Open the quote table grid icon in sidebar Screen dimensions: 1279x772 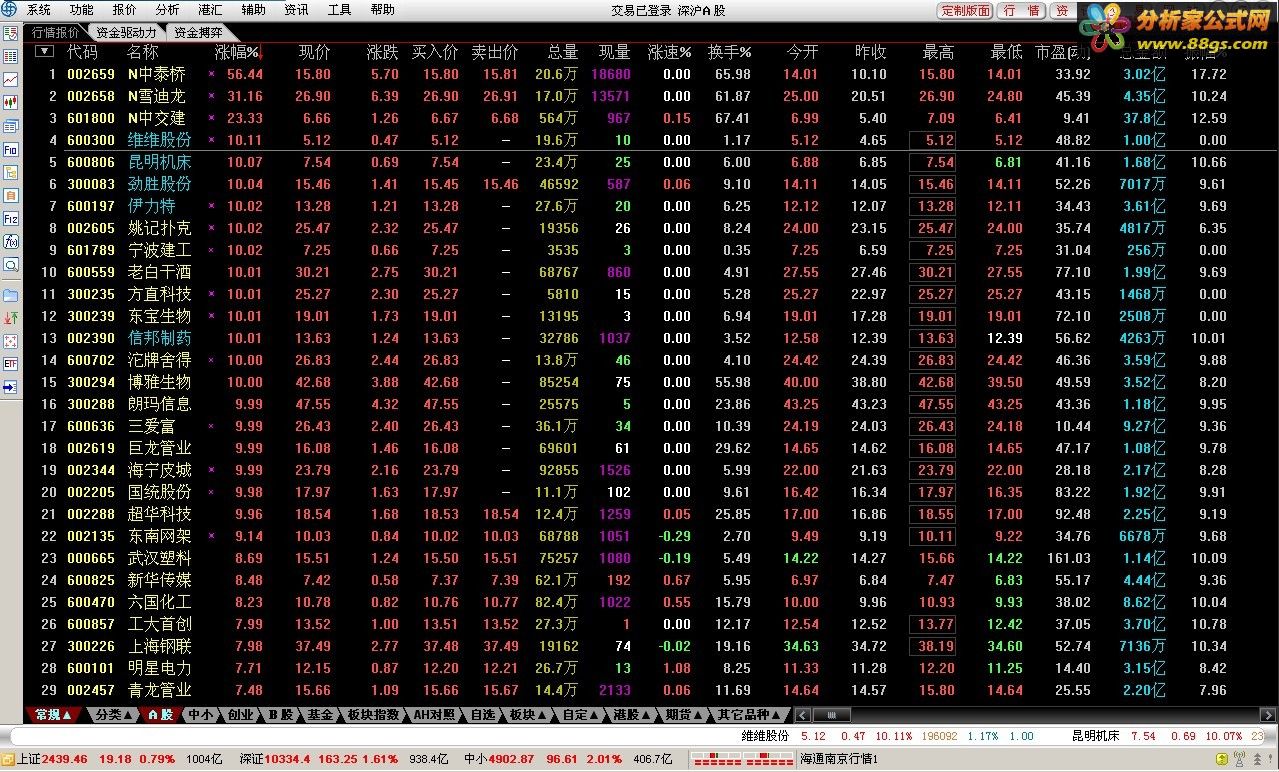click(x=10, y=57)
